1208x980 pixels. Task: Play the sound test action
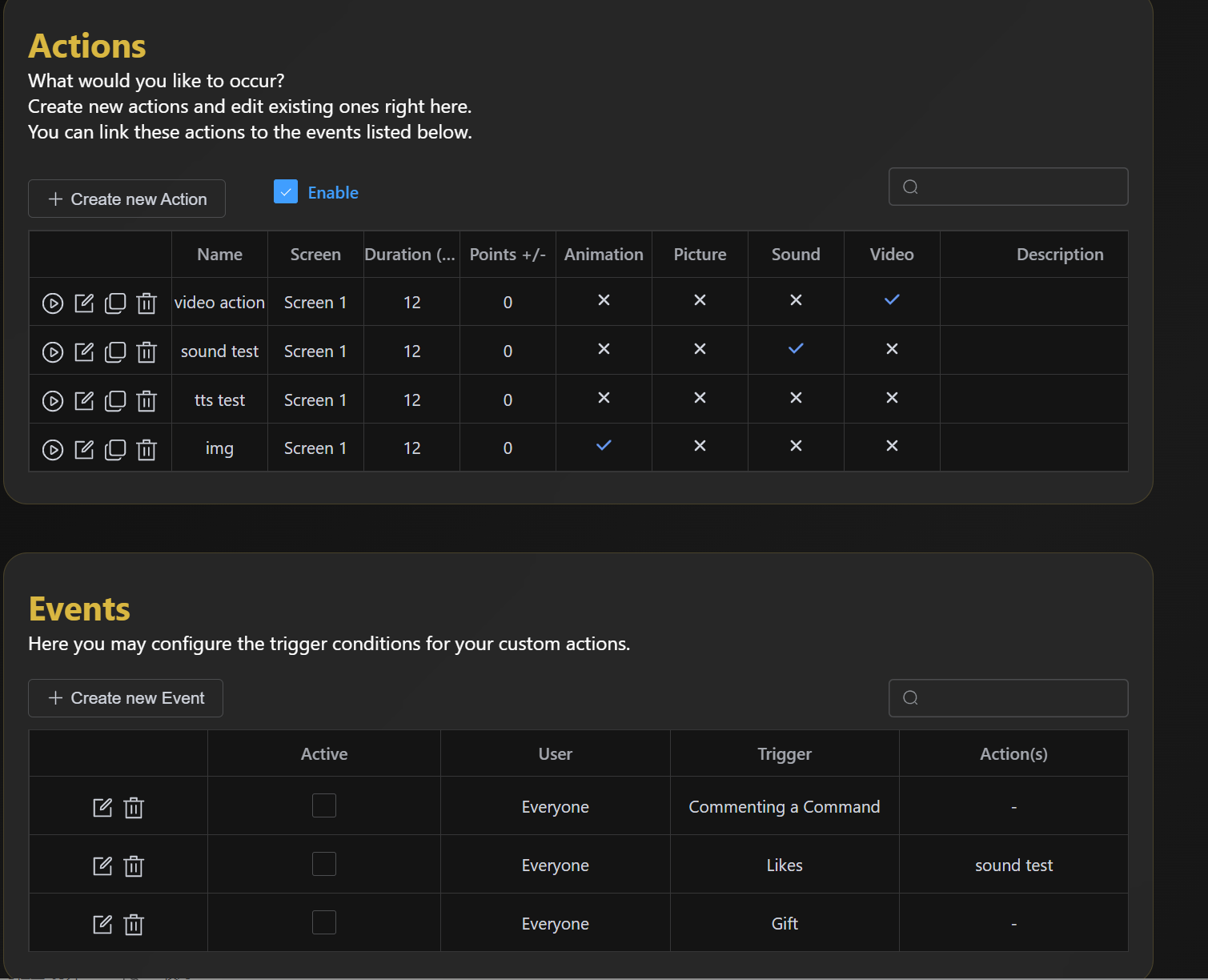tap(53, 352)
